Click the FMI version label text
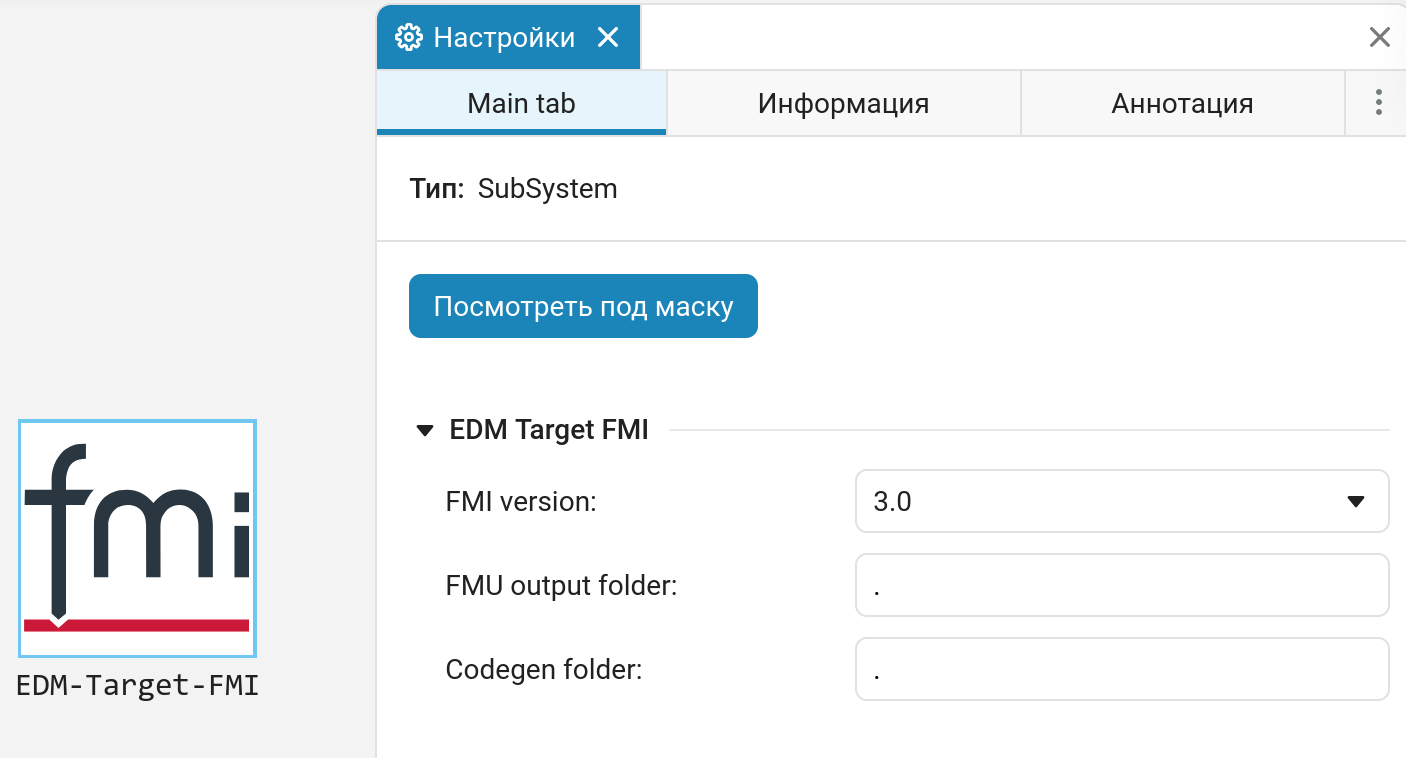1406x758 pixels. coord(521,501)
